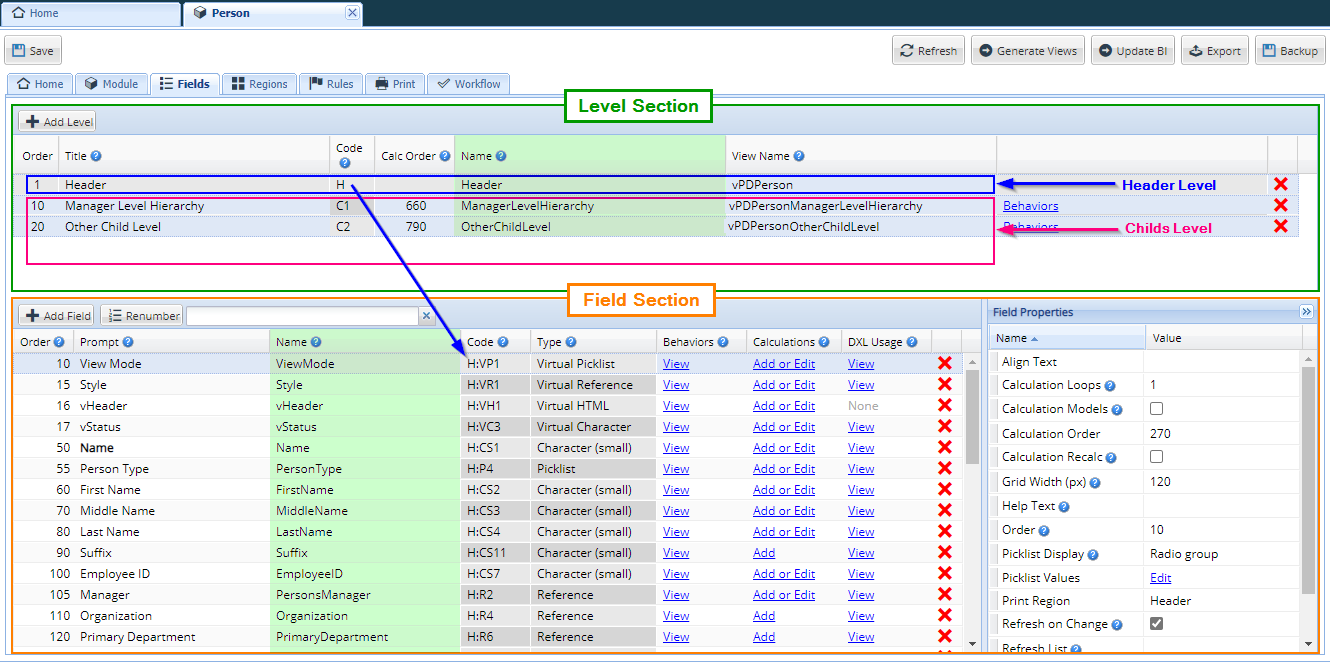Show help for Calc Order column
This screenshot has width=1330, height=662.
click(445, 156)
